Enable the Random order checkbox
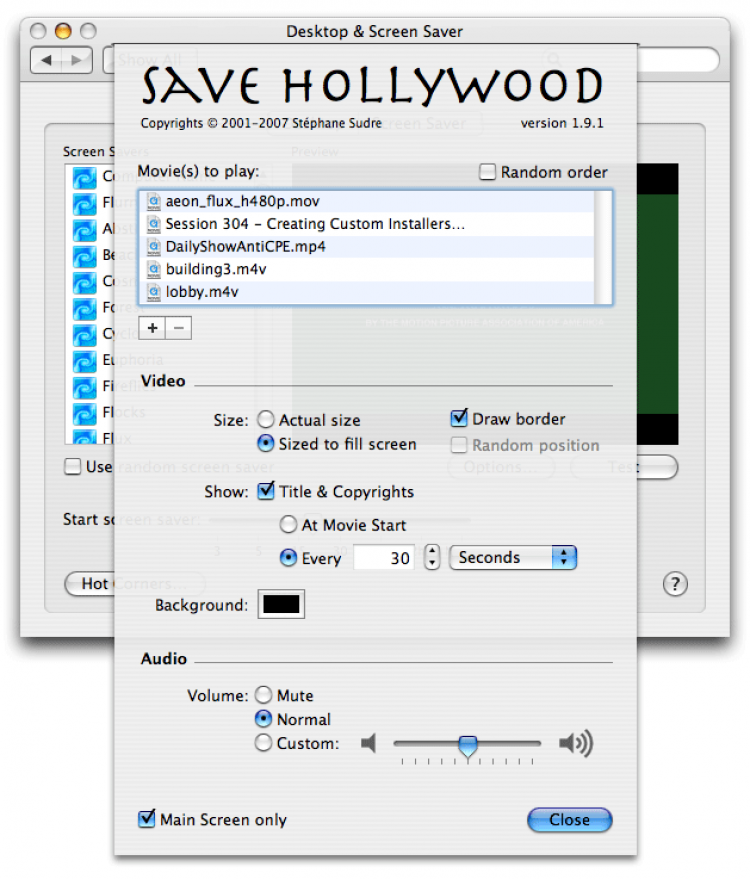The width and height of the screenshot is (750, 879). [x=487, y=172]
